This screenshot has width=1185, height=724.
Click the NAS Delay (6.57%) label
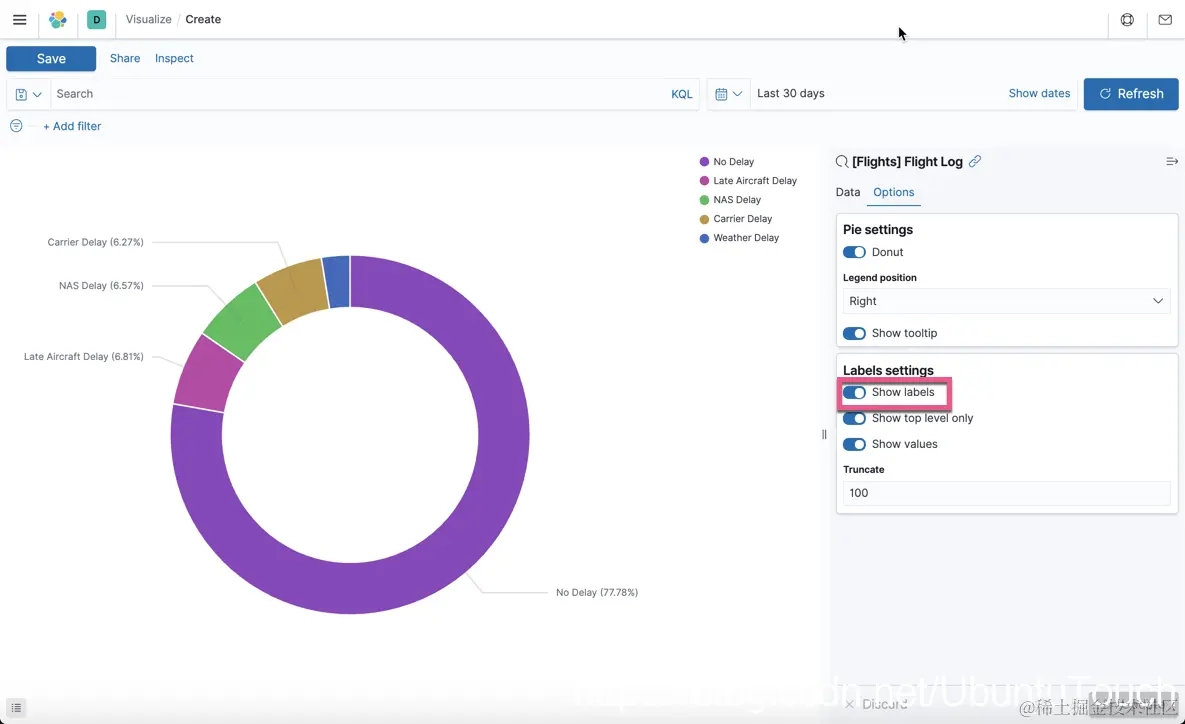pos(101,286)
